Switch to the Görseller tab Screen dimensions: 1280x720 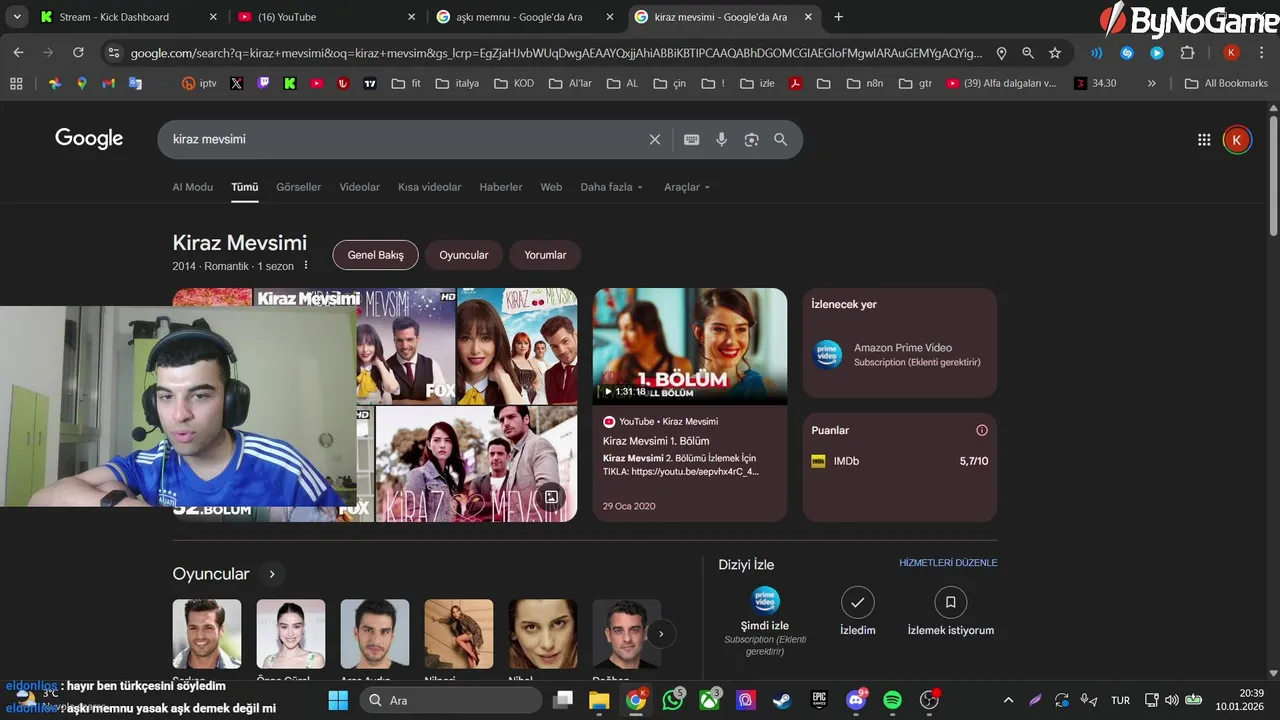tap(298, 187)
